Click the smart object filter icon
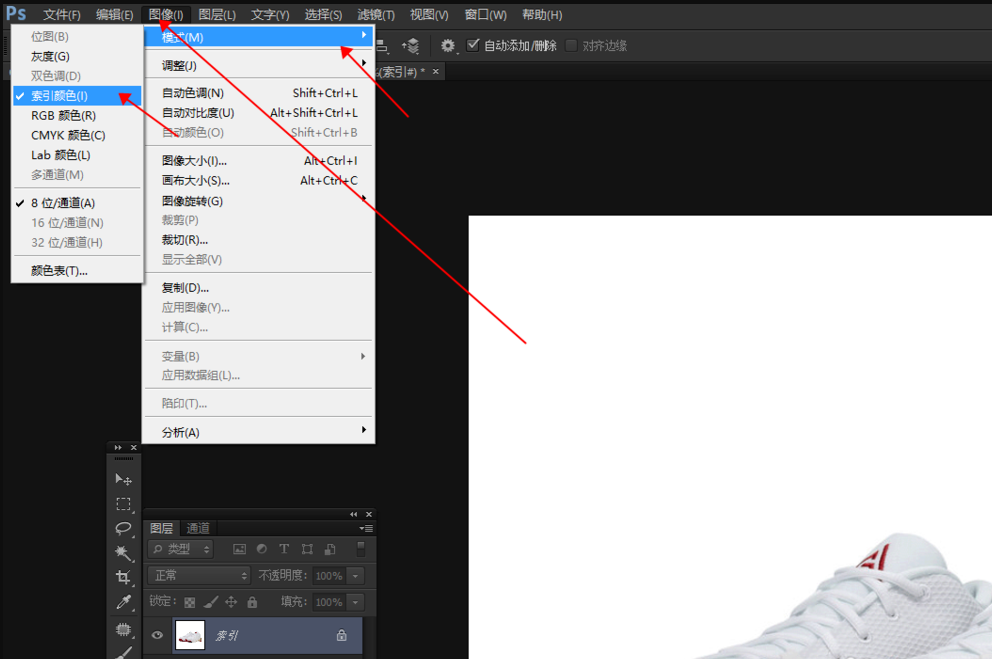Screen dimensions: 992x659 tap(330, 549)
